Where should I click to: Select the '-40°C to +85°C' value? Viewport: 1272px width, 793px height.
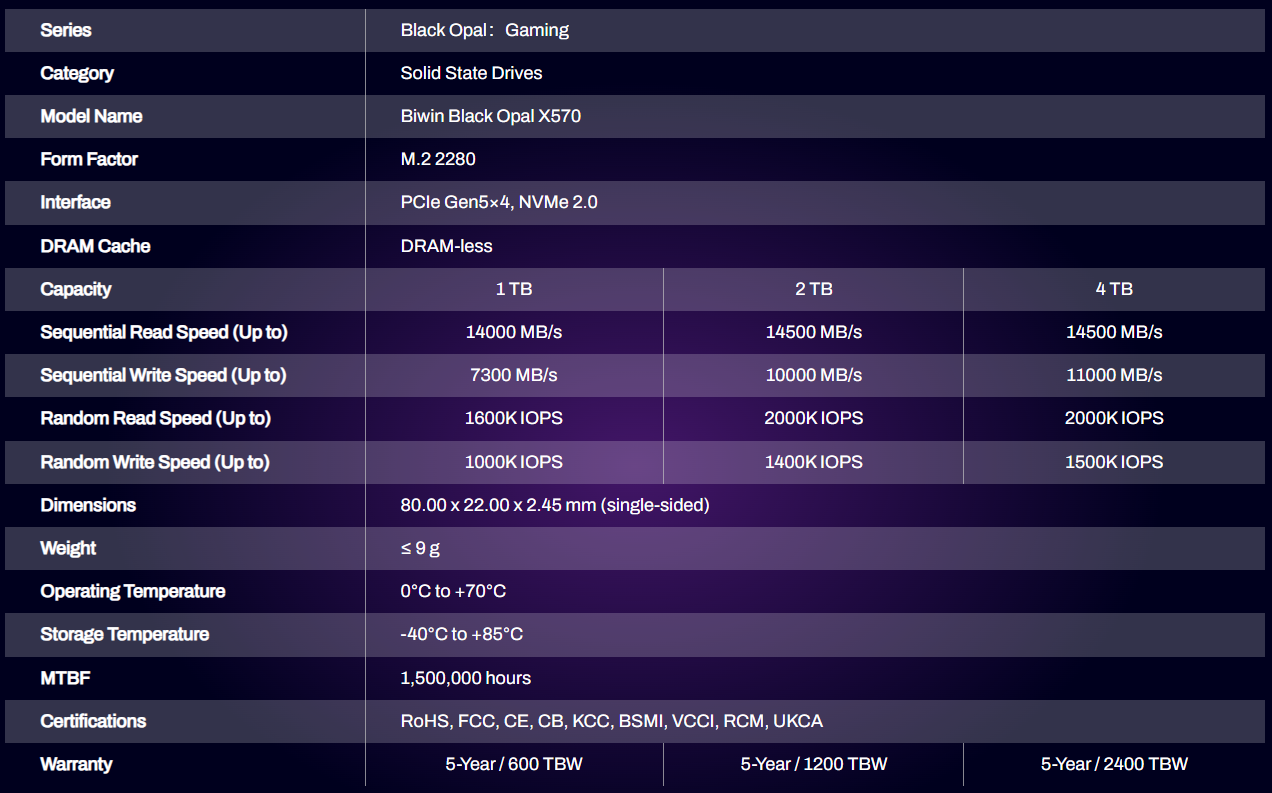coord(462,634)
